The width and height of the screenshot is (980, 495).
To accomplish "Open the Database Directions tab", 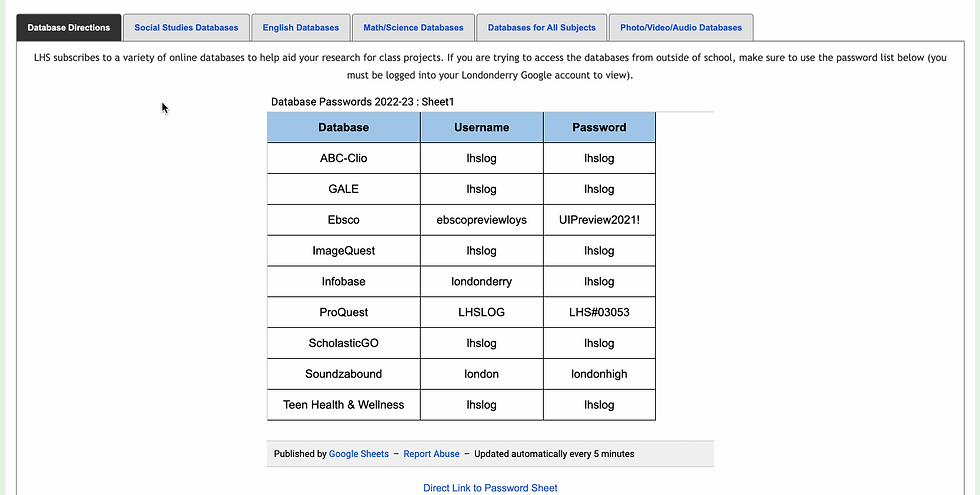I will [x=69, y=28].
